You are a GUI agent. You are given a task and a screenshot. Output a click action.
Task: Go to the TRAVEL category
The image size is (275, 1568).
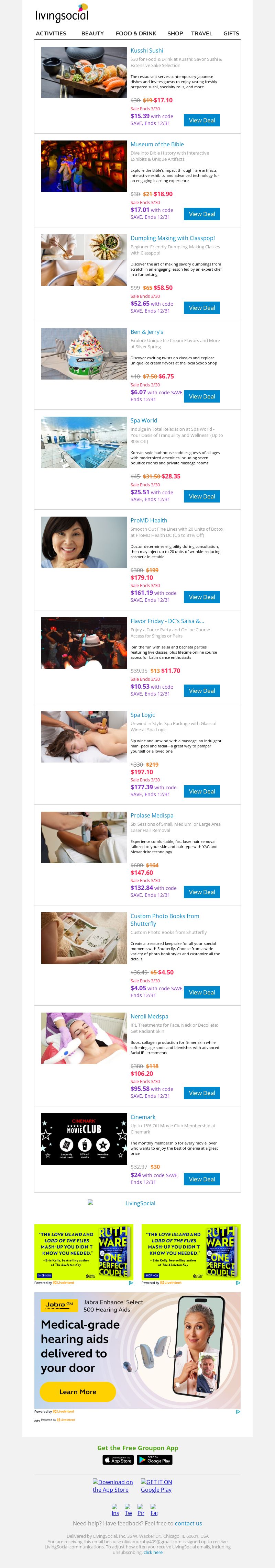pyautogui.click(x=202, y=33)
